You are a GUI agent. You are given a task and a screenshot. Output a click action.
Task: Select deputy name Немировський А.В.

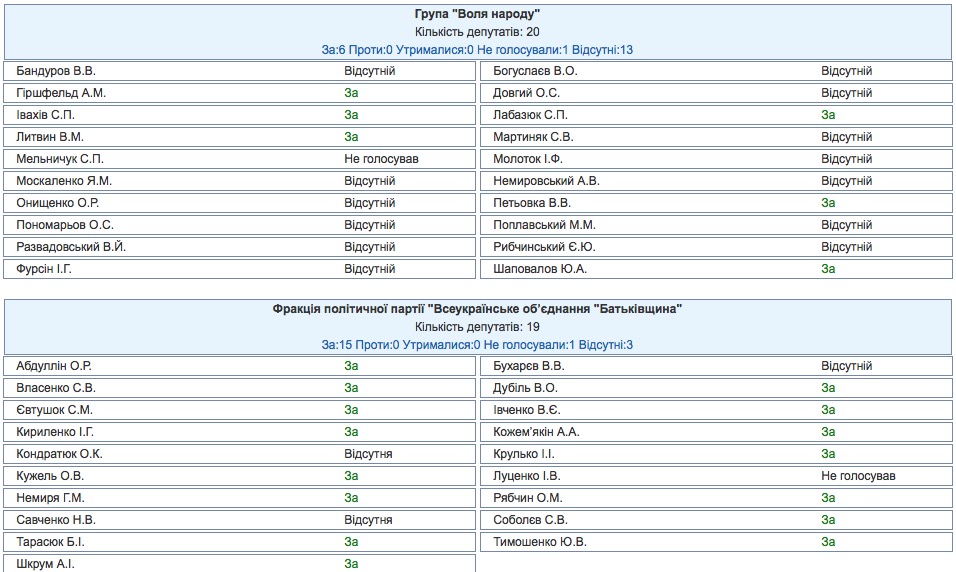coord(546,181)
